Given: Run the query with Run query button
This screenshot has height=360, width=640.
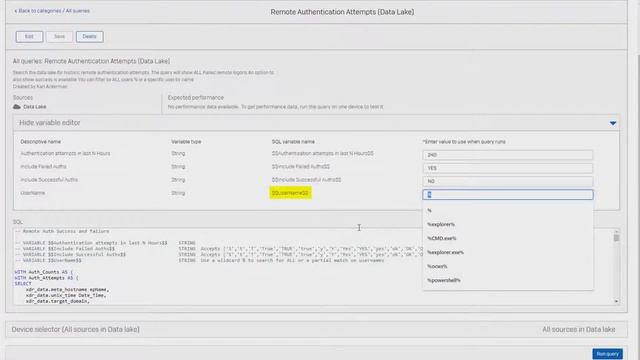Looking at the screenshot, I should (x=607, y=354).
